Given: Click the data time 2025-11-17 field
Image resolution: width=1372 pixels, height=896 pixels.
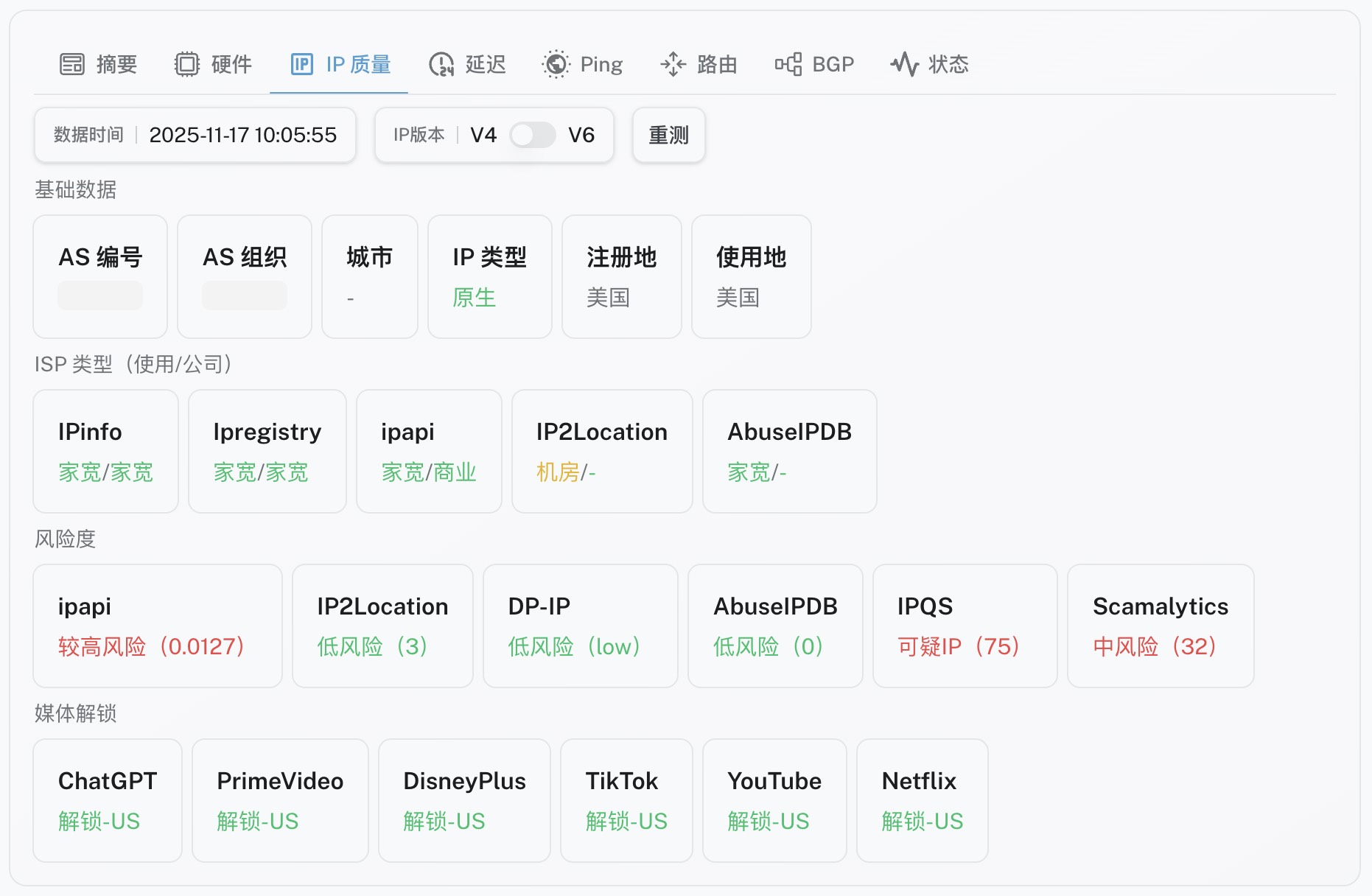Looking at the screenshot, I should point(242,135).
